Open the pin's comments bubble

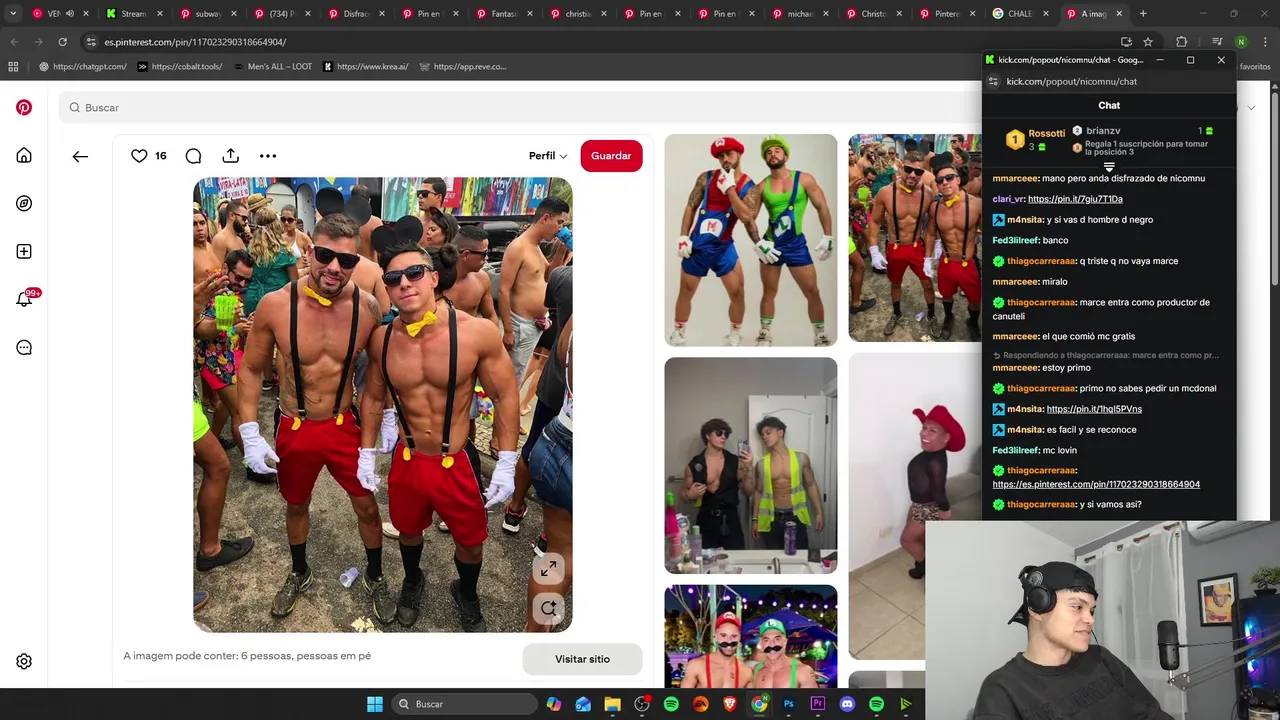193,156
